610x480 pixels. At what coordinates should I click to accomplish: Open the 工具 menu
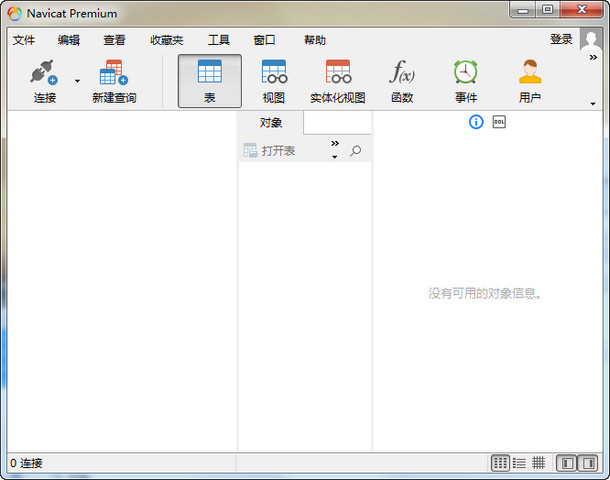coord(219,40)
